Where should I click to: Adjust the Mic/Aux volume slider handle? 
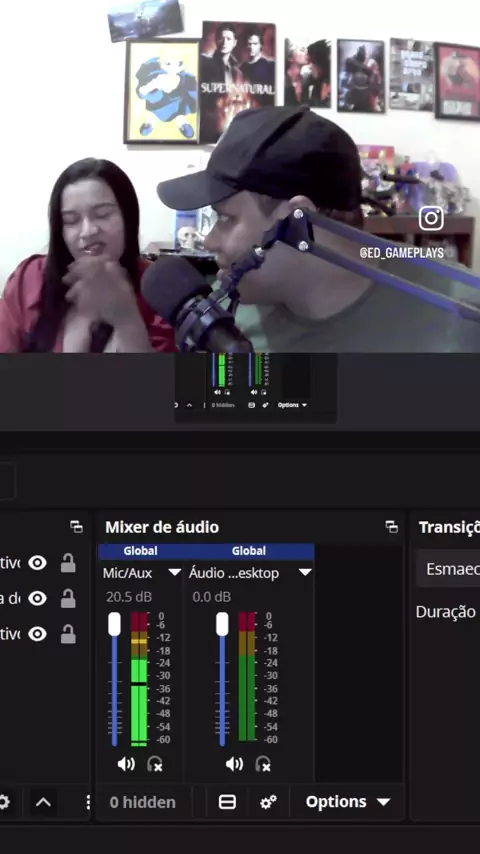(x=114, y=624)
